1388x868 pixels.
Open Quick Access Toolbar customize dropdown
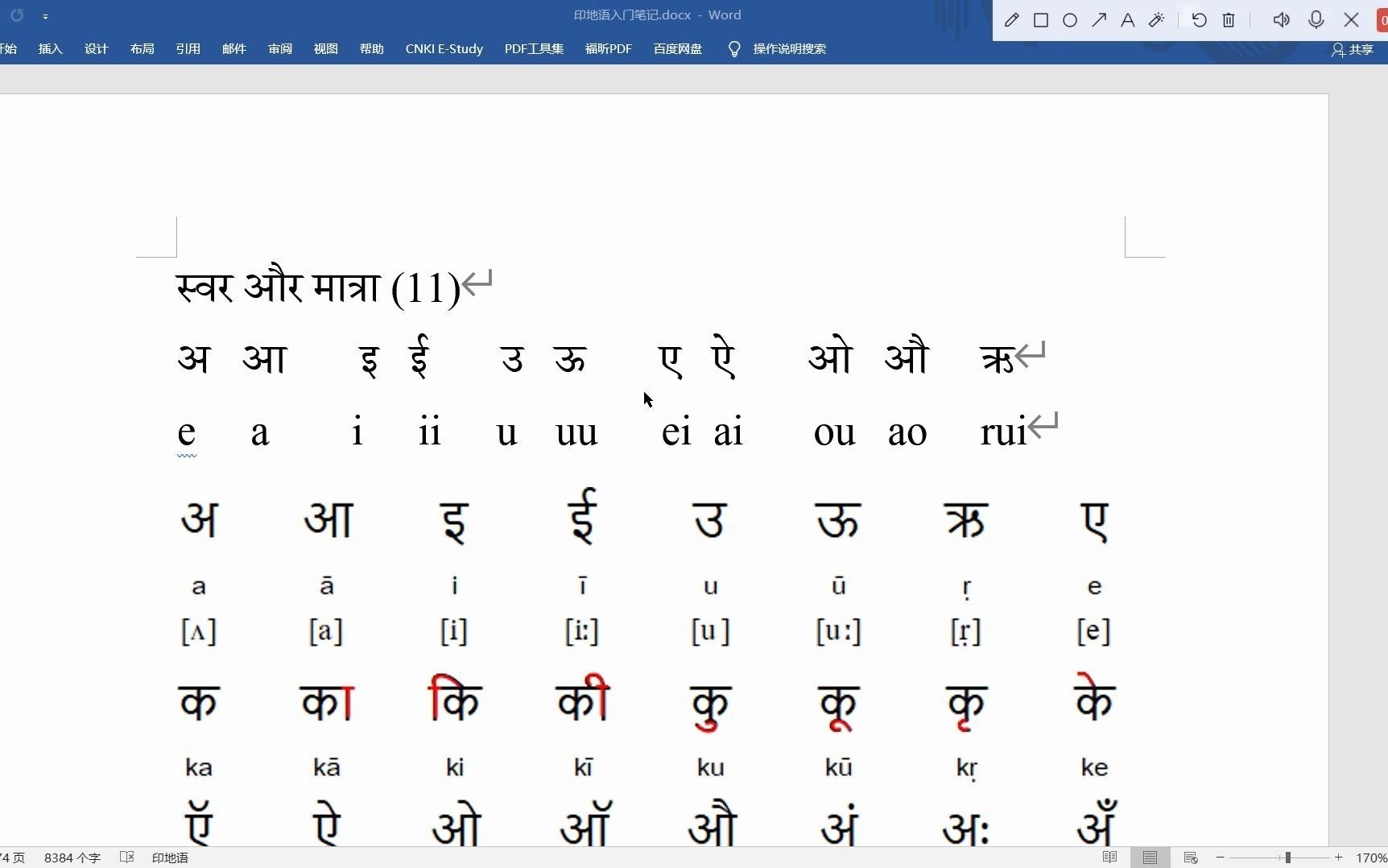(x=45, y=16)
